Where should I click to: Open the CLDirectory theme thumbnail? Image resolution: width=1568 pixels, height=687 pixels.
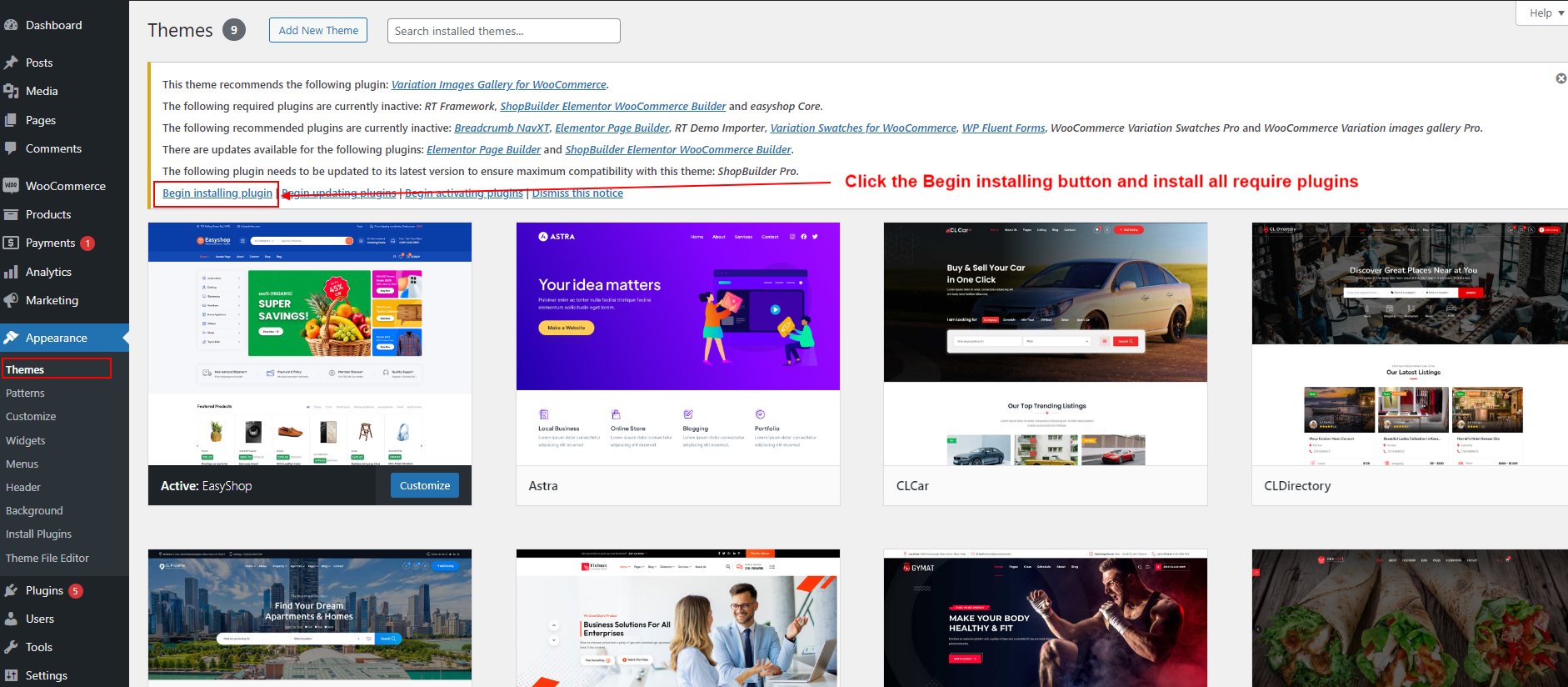1410,343
